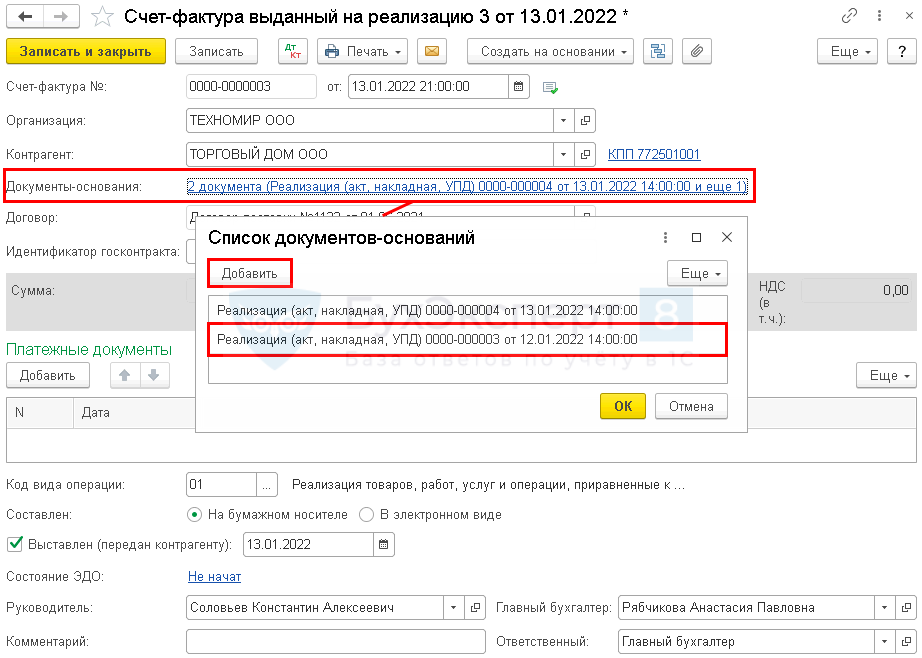Open the paperclip attachments icon
922x658 pixels.
click(698, 51)
